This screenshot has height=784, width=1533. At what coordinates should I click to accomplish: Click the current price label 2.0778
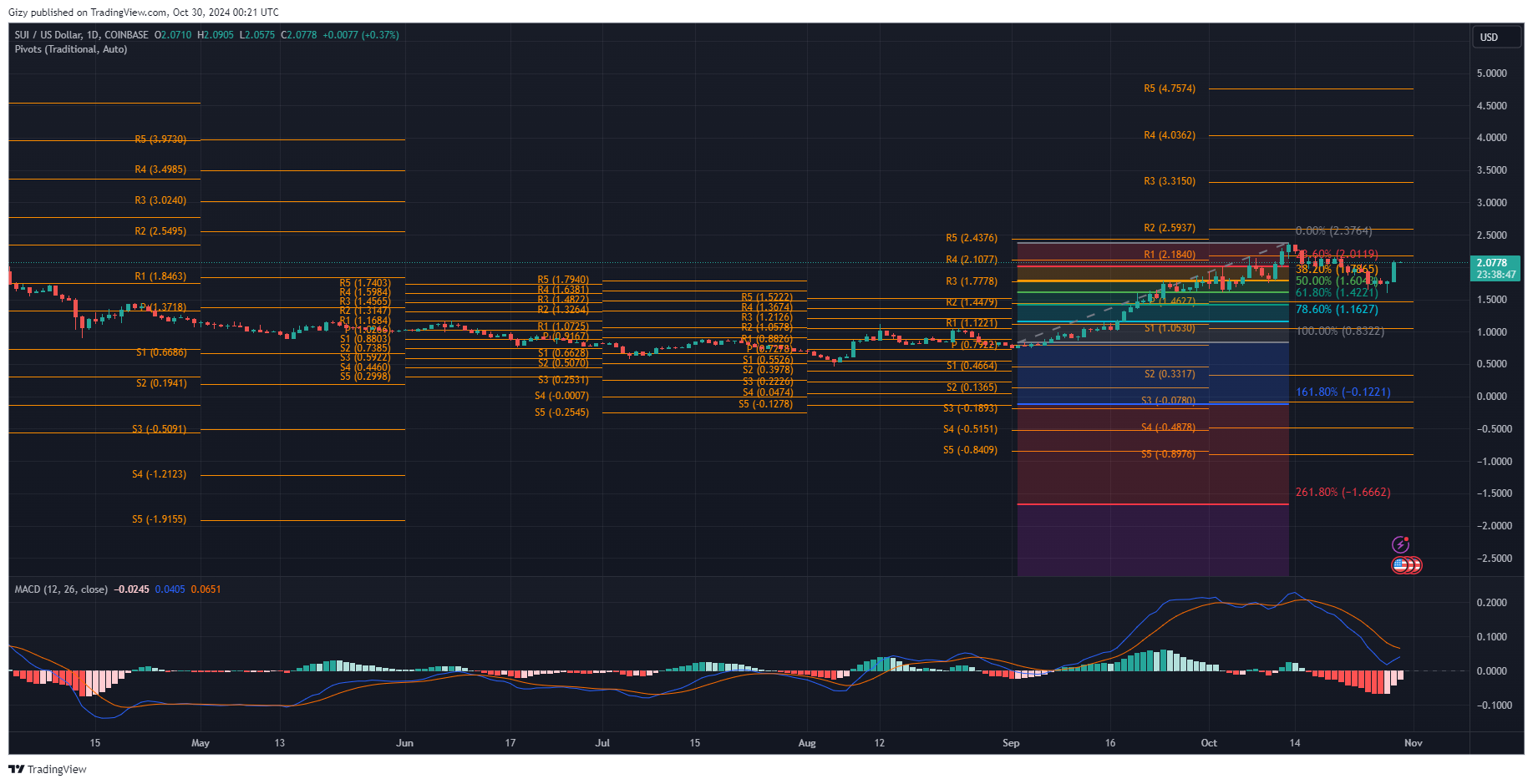pyautogui.click(x=1495, y=263)
